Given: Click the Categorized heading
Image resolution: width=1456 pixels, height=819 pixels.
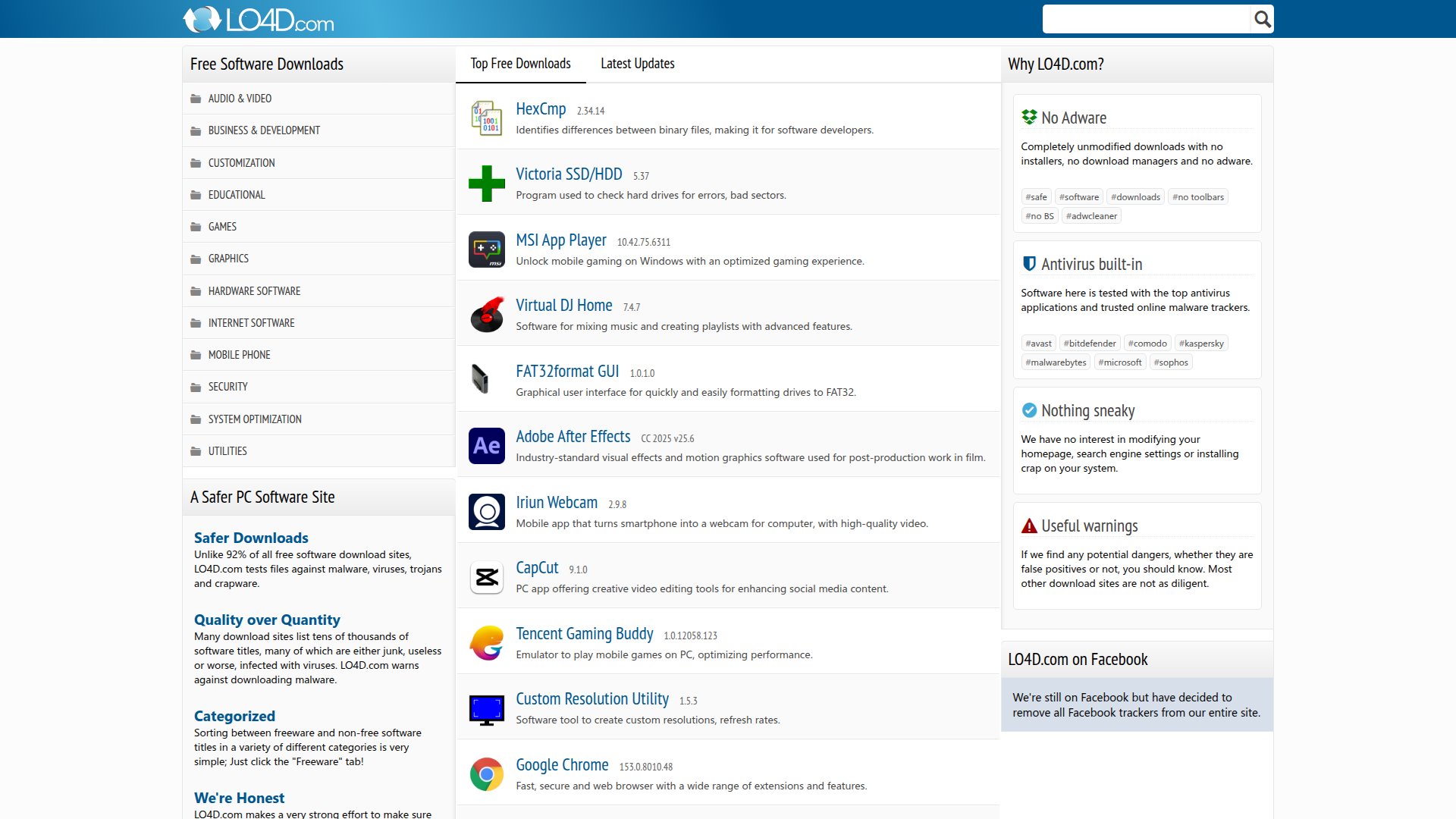Looking at the screenshot, I should 234,716.
